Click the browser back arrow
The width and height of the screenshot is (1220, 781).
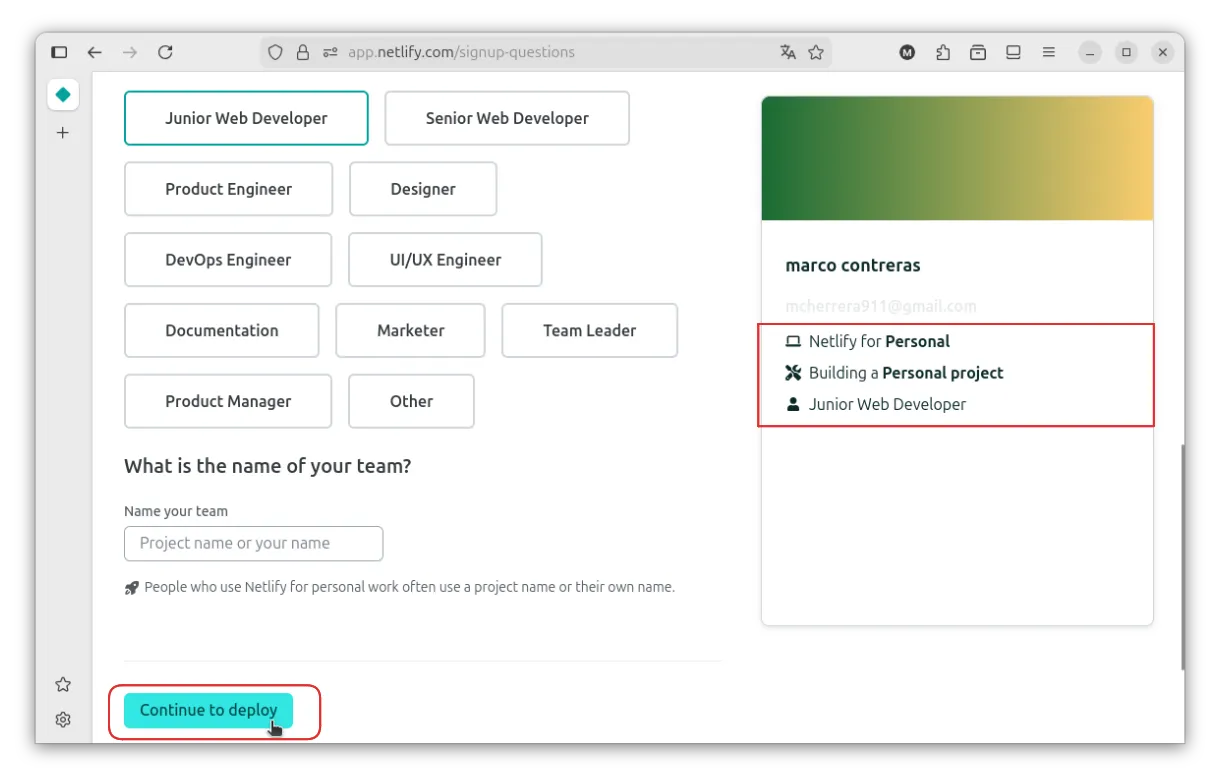tap(95, 52)
